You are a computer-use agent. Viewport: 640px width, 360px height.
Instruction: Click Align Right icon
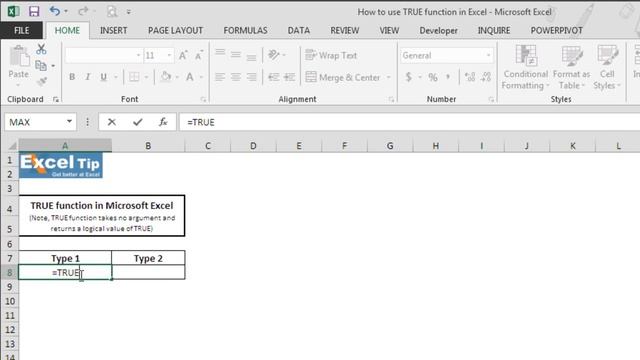click(x=251, y=77)
